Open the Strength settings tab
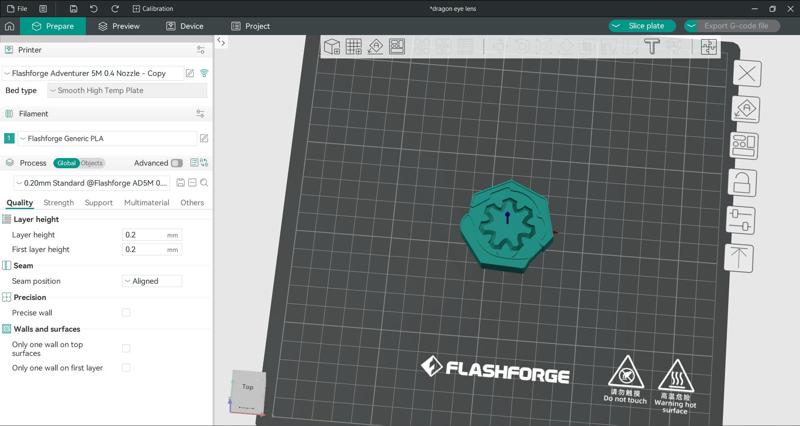Viewport: 800px width, 426px height. point(59,203)
